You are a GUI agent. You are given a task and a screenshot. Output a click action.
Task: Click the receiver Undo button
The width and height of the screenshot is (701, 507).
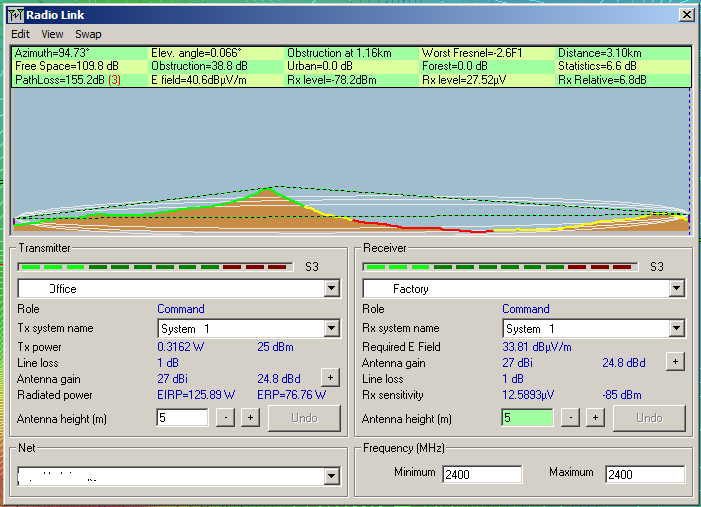click(649, 418)
